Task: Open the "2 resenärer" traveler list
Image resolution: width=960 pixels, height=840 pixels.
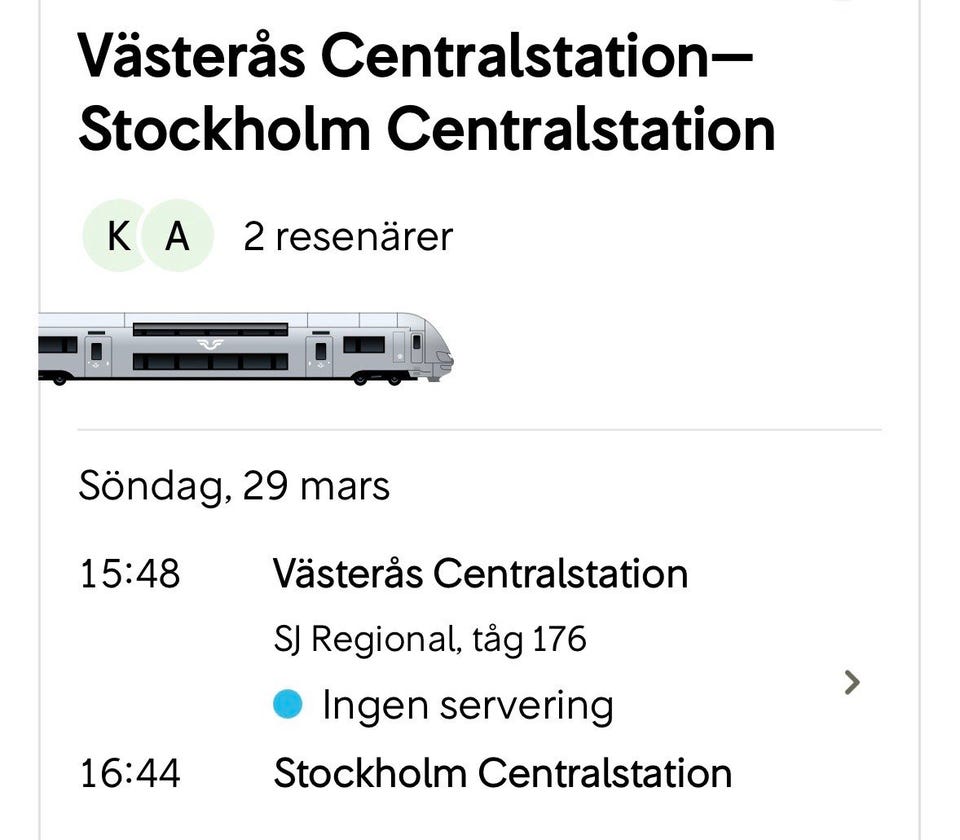Action: pos(348,237)
